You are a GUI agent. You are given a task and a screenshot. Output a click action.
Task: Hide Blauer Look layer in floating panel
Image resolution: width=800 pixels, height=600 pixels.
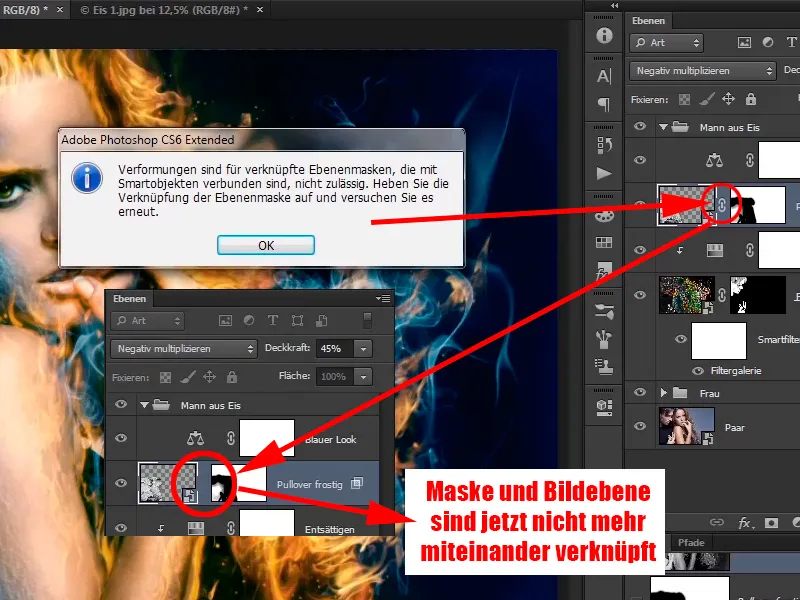pyautogui.click(x=121, y=438)
